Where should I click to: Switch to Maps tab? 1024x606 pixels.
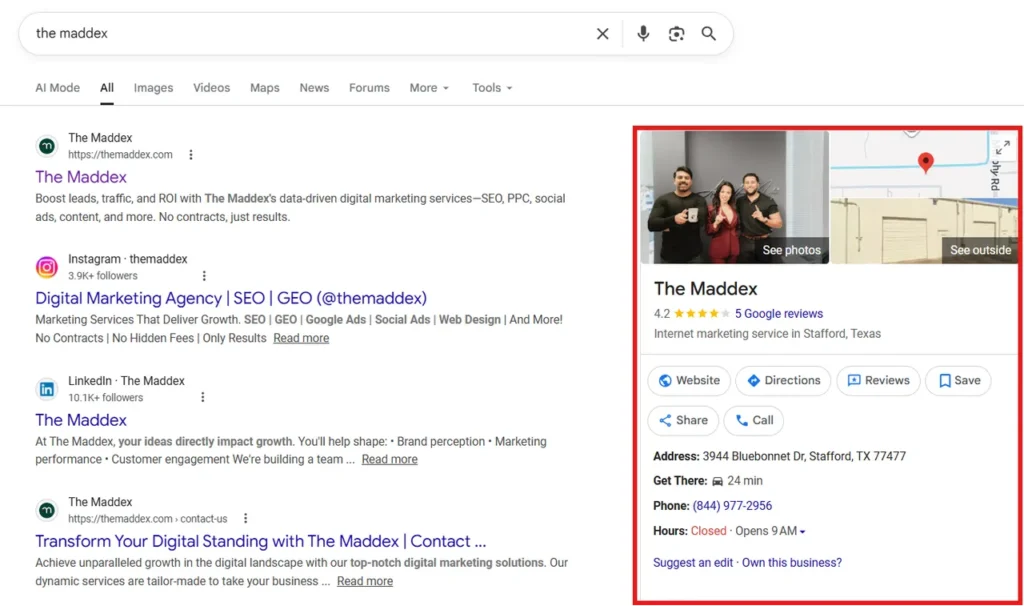coord(264,88)
